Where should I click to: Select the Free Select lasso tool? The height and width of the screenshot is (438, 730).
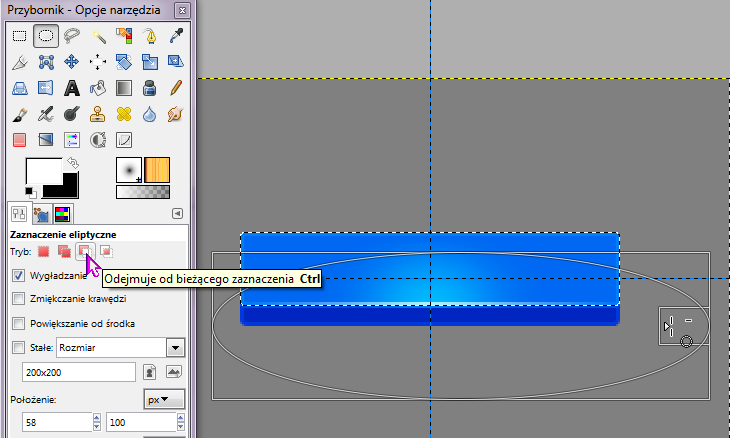72,37
